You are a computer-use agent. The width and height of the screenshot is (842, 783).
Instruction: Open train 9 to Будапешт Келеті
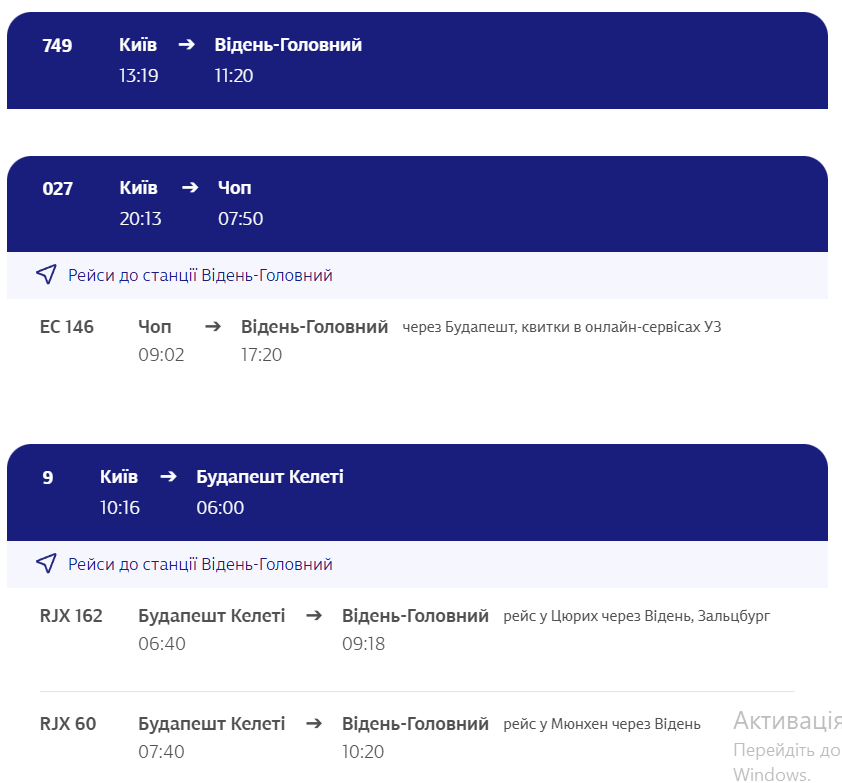tap(48, 477)
